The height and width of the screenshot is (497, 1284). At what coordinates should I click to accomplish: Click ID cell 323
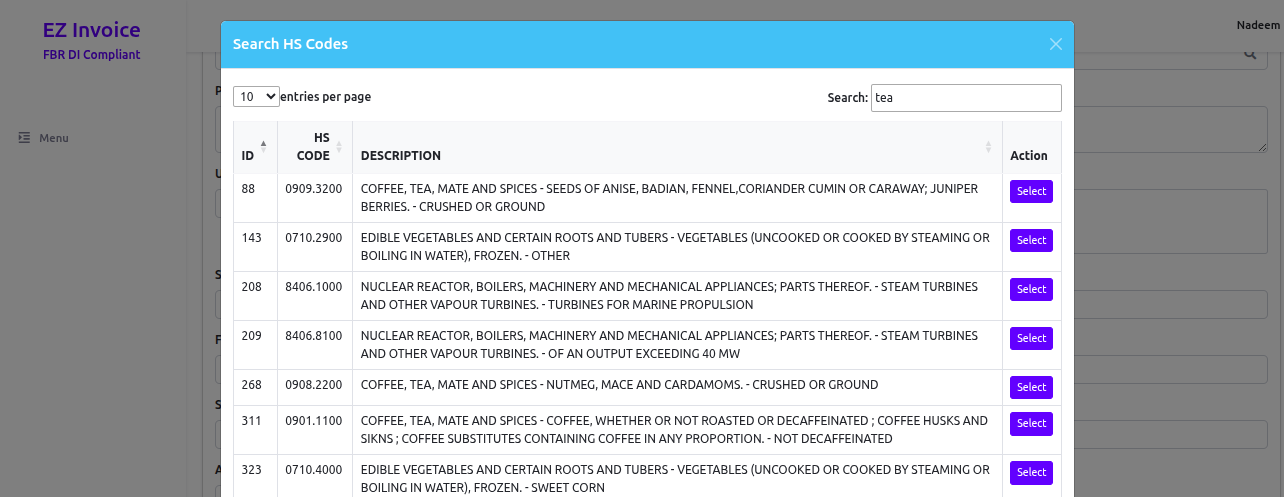(x=255, y=476)
